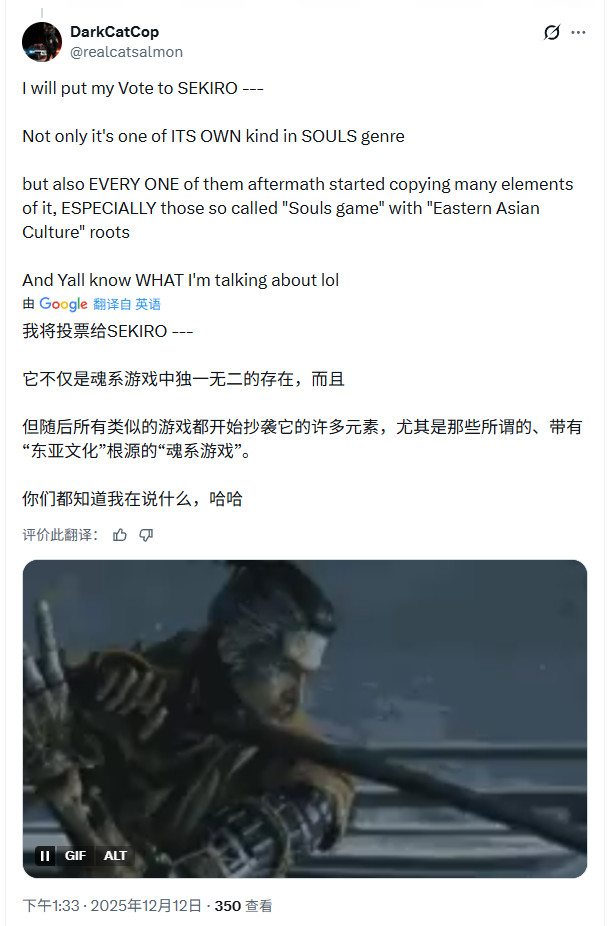Click the post timestamp 下午1:33
This screenshot has height=926, width=614.
coord(51,906)
